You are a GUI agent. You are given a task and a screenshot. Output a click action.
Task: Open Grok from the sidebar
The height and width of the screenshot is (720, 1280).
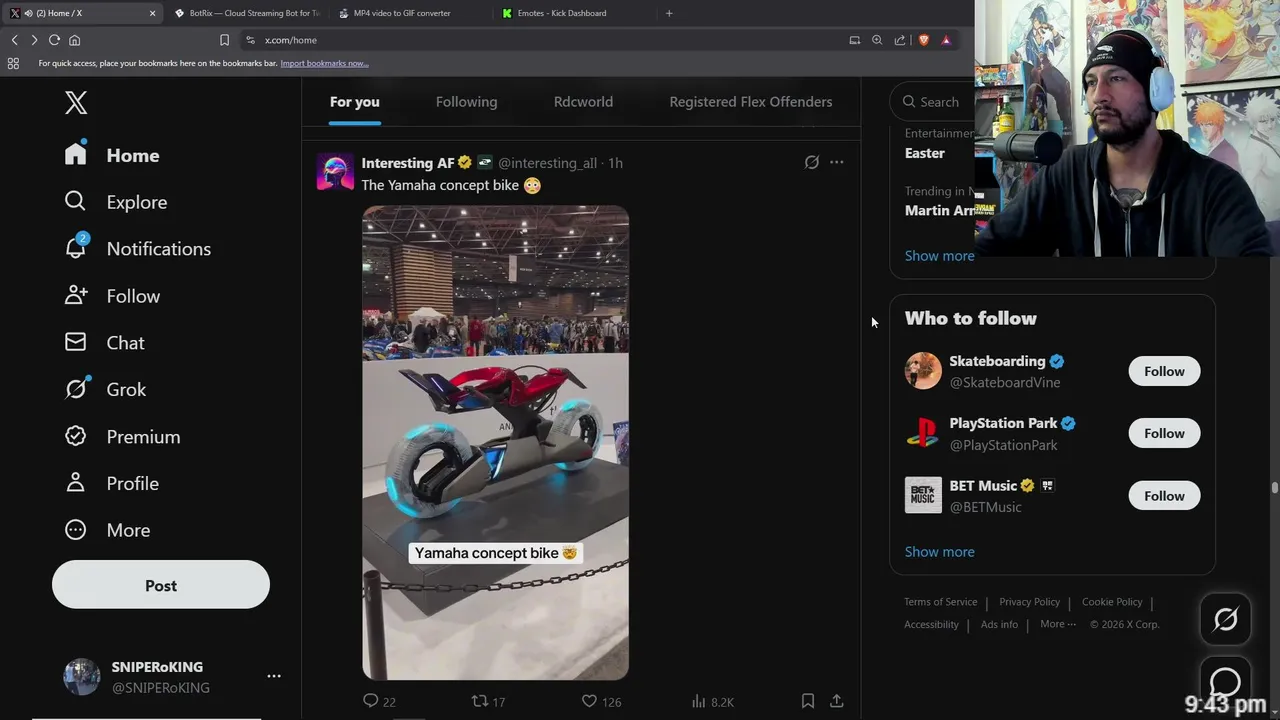[104, 389]
